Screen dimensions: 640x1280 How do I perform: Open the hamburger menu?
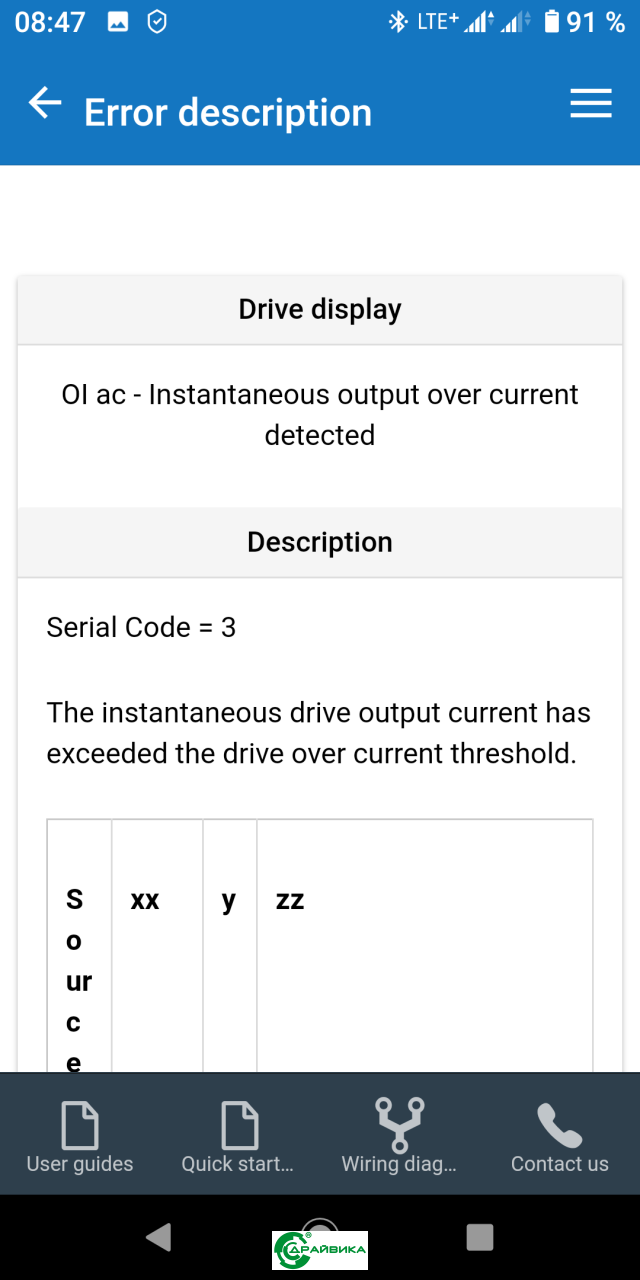click(591, 103)
